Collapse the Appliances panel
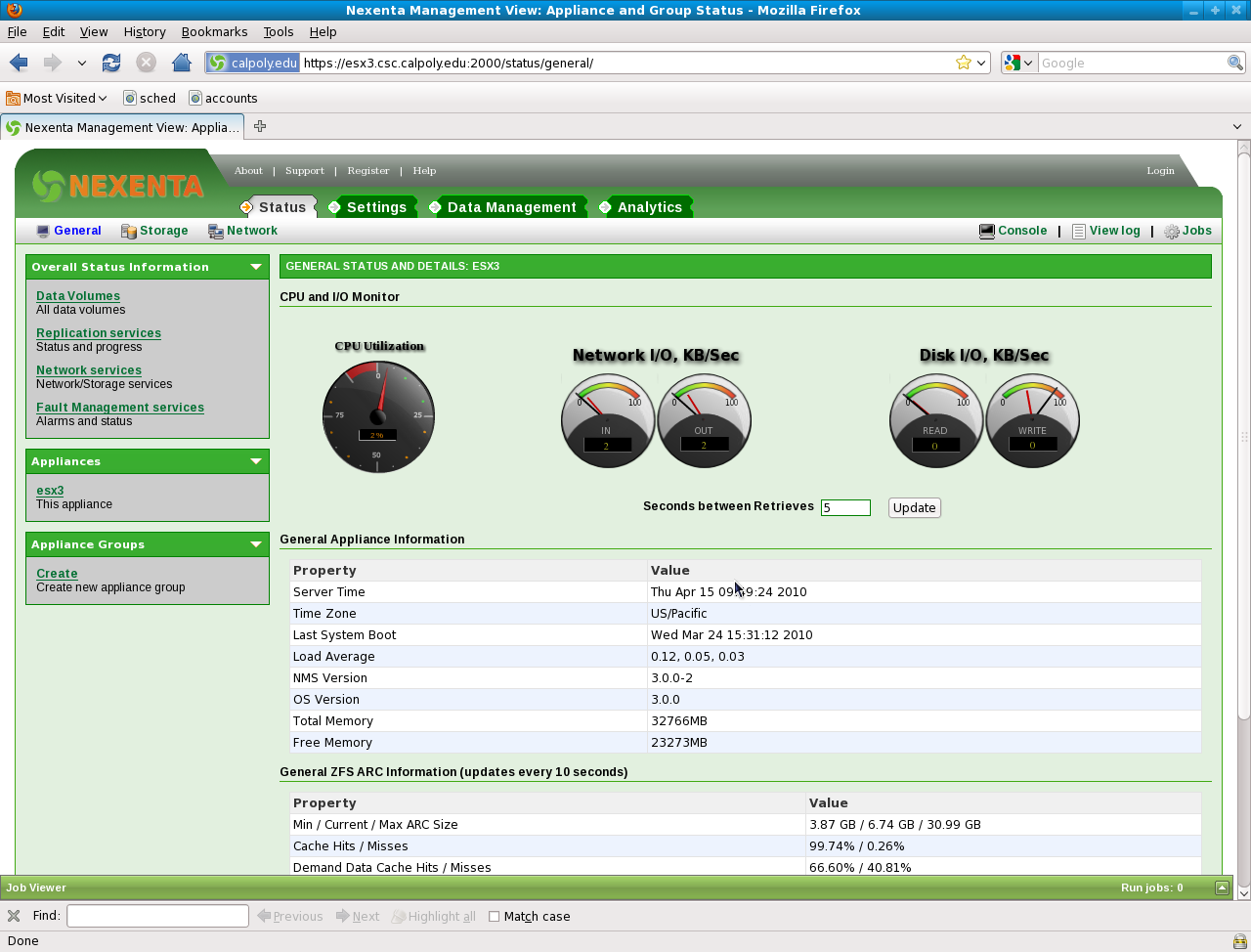The image size is (1251, 952). click(x=256, y=461)
